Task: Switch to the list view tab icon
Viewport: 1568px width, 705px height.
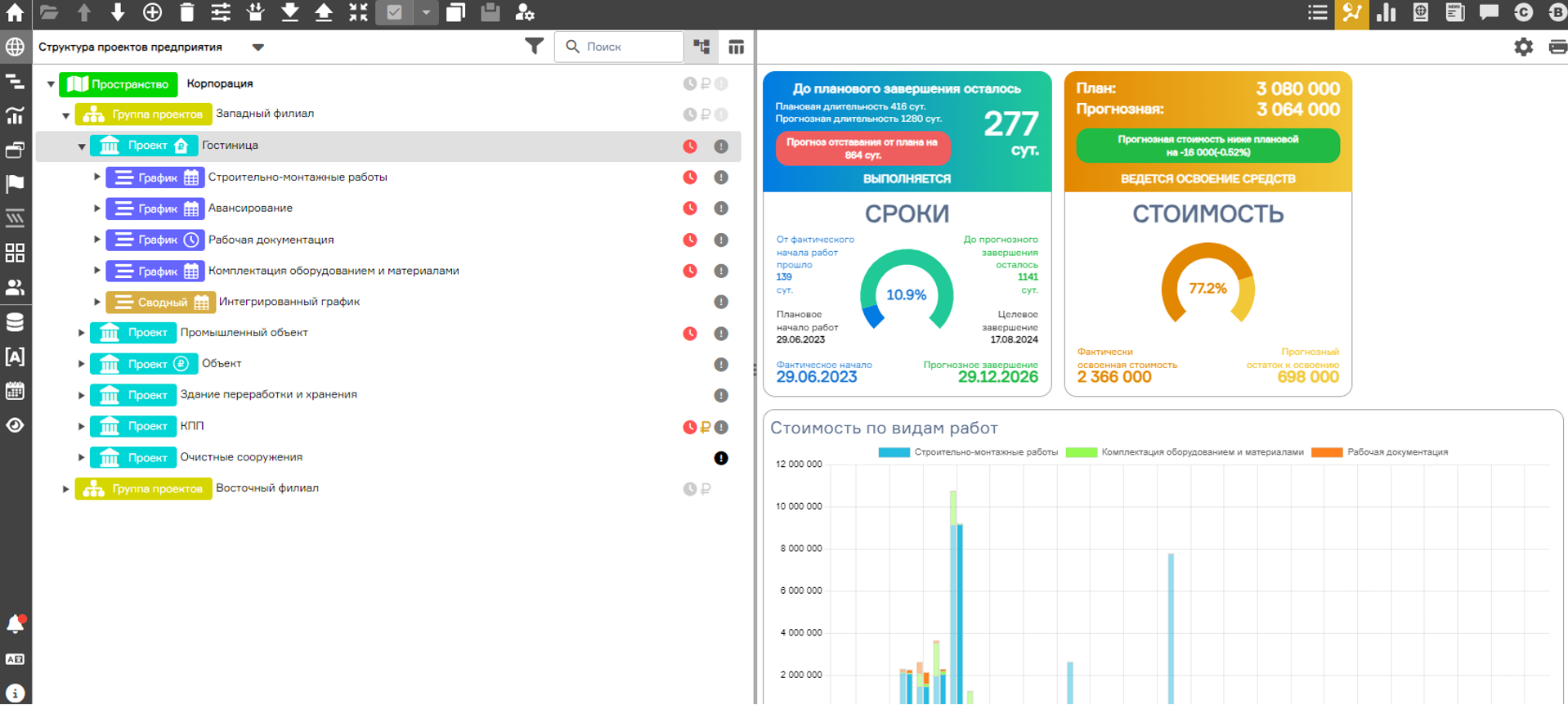Action: pos(1317,12)
